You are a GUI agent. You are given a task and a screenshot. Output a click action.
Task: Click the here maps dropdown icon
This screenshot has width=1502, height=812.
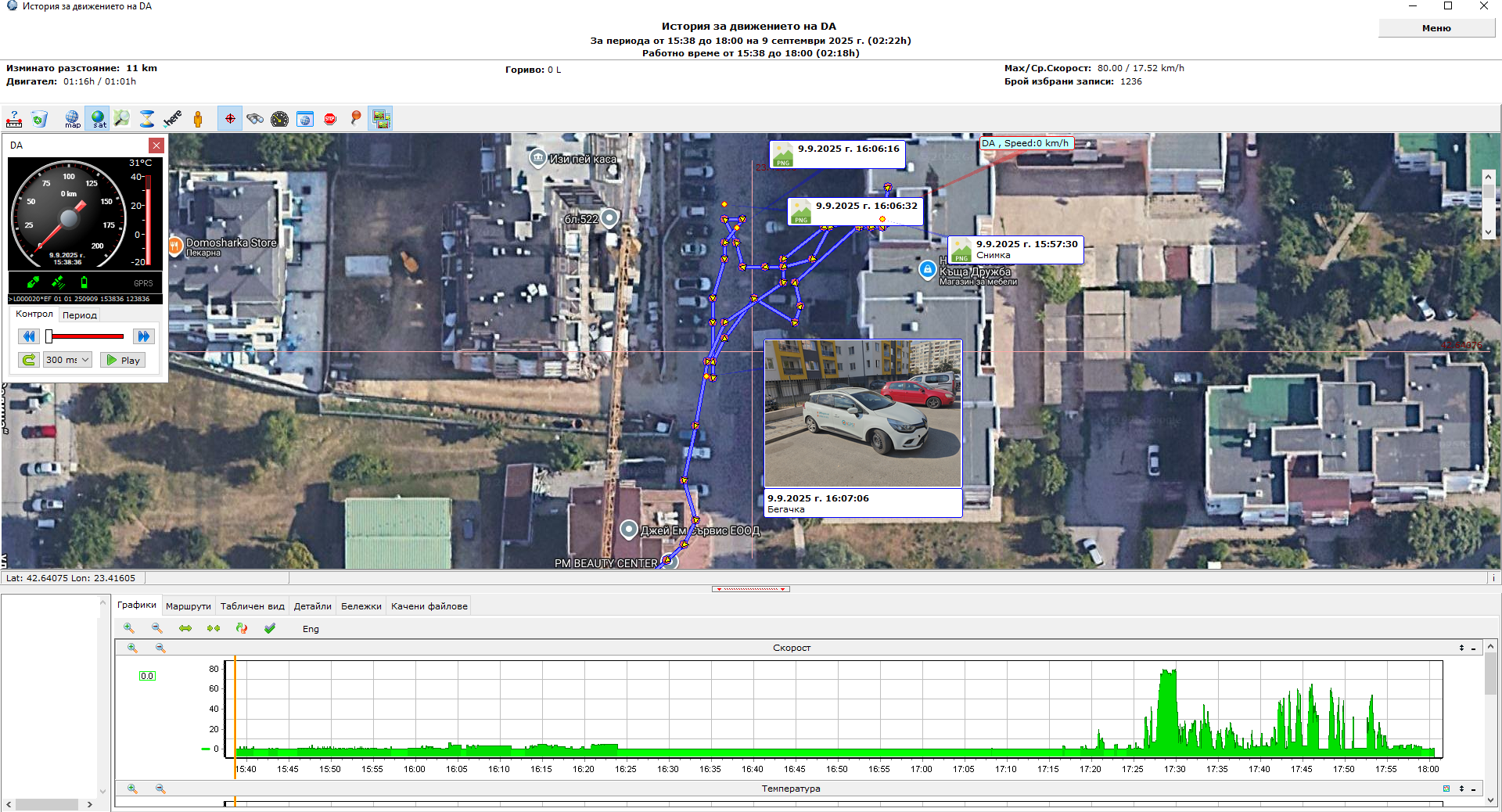tap(172, 119)
